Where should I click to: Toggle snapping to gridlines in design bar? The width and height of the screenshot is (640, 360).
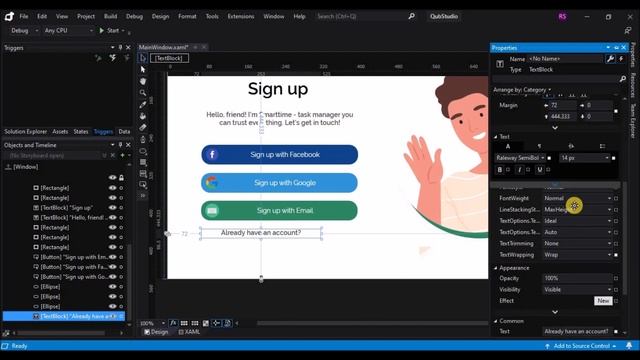[195, 323]
